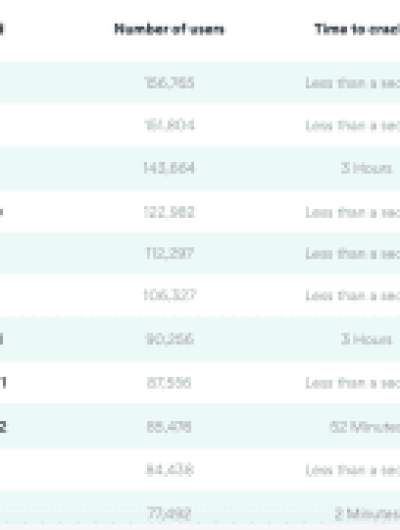
Task: Sort by the Number of users column header
Action: pyautogui.click(x=169, y=29)
